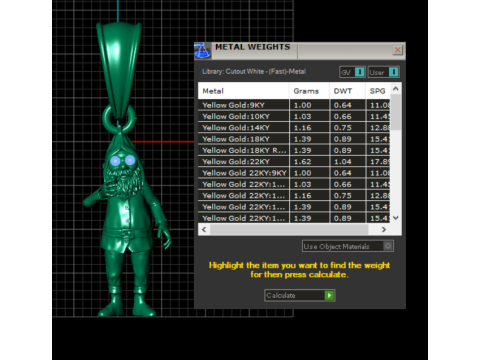Select the gnome's blue eye gems
480x360 pixels.
[x=122, y=161]
